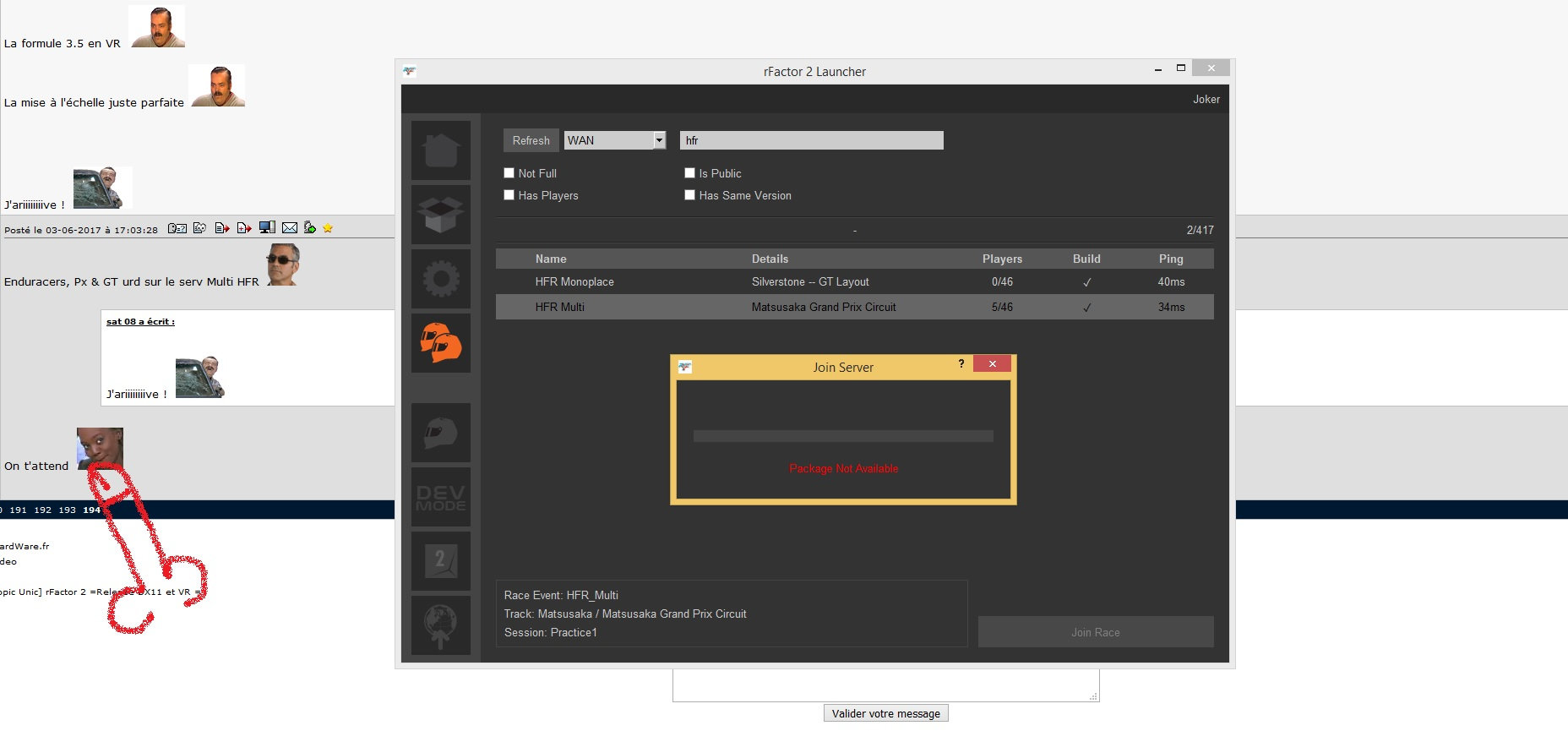This screenshot has width=1568, height=731.
Task: Click the globe with arrow sidebar icon
Action: point(441,625)
